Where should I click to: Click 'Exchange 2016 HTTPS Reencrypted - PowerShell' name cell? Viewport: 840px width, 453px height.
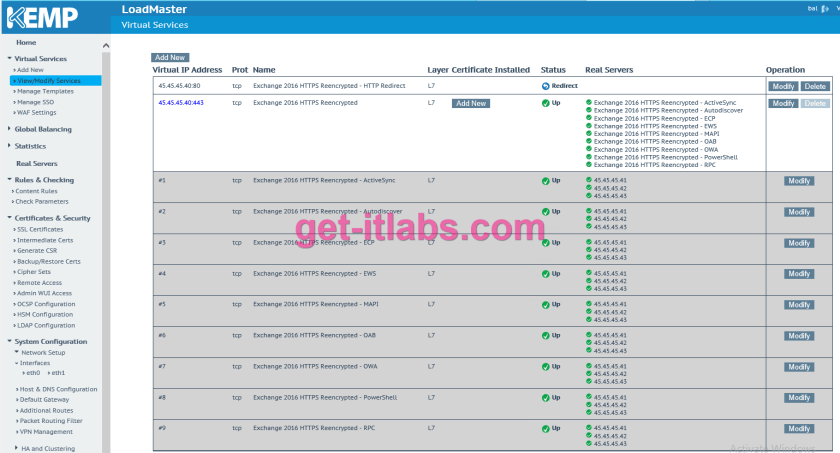(325, 397)
